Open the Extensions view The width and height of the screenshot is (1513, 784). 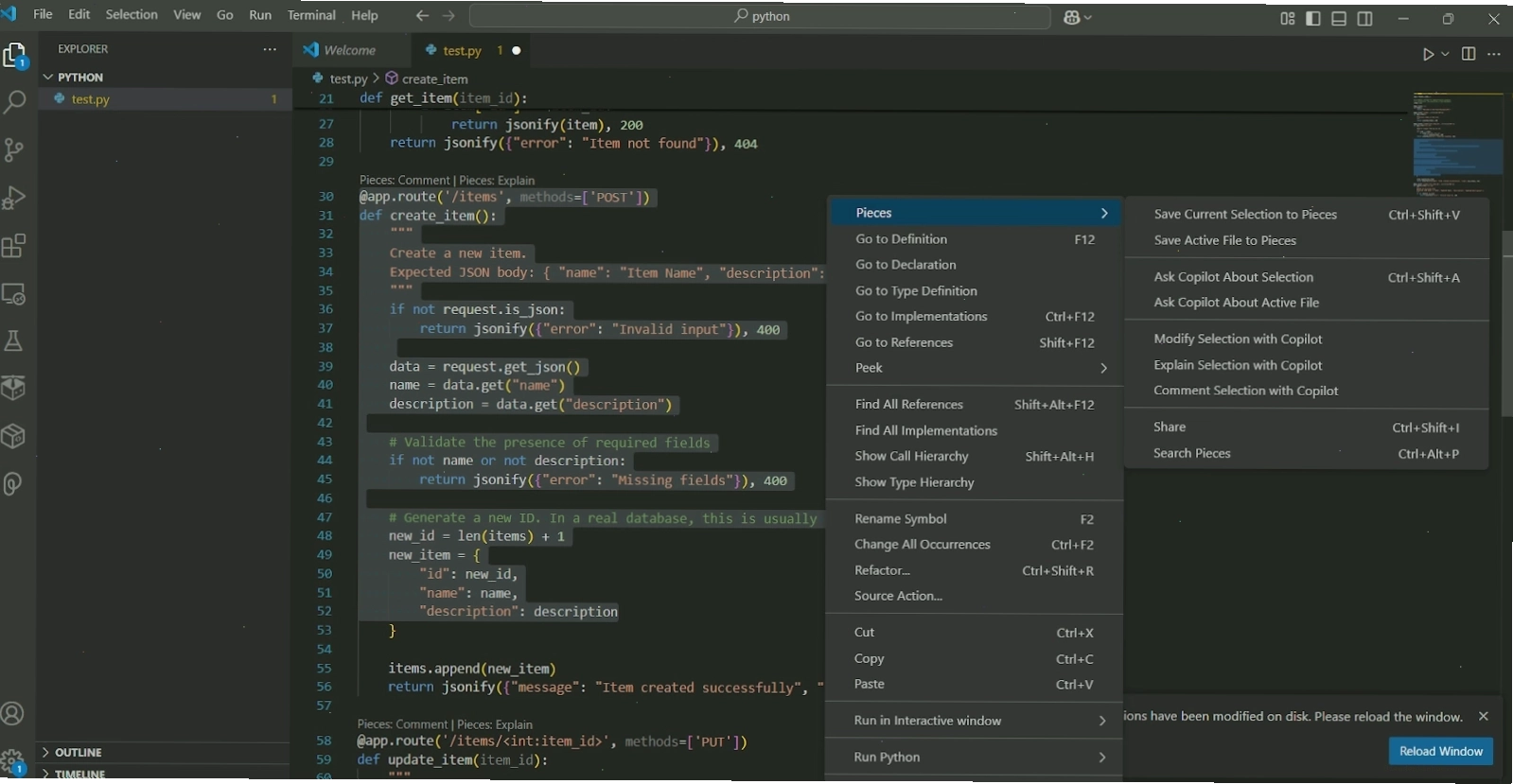pyautogui.click(x=14, y=246)
